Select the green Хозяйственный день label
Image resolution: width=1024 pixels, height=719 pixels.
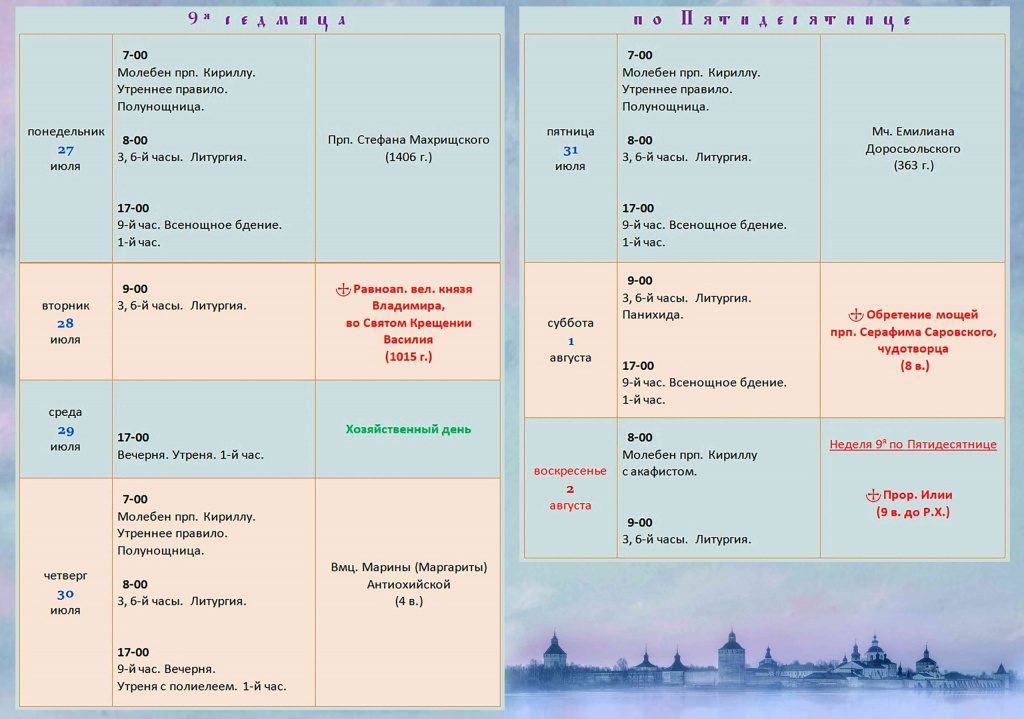pos(408,429)
